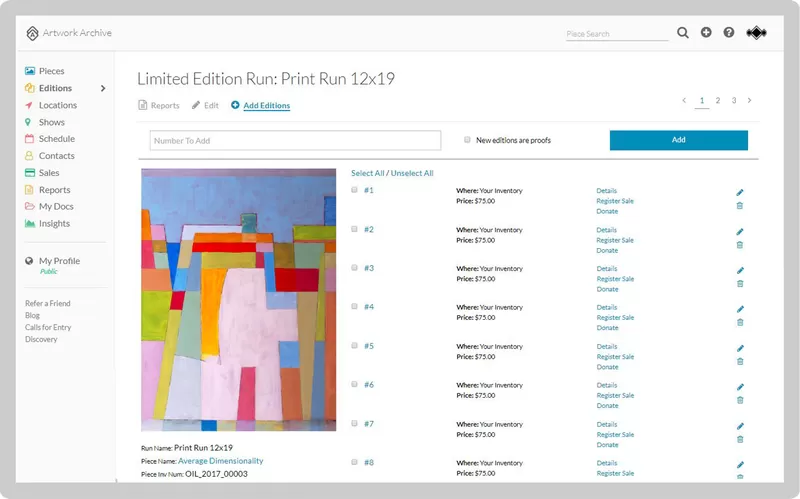Click pencil edit icon for edition #1
The image size is (800, 499).
click(x=740, y=192)
